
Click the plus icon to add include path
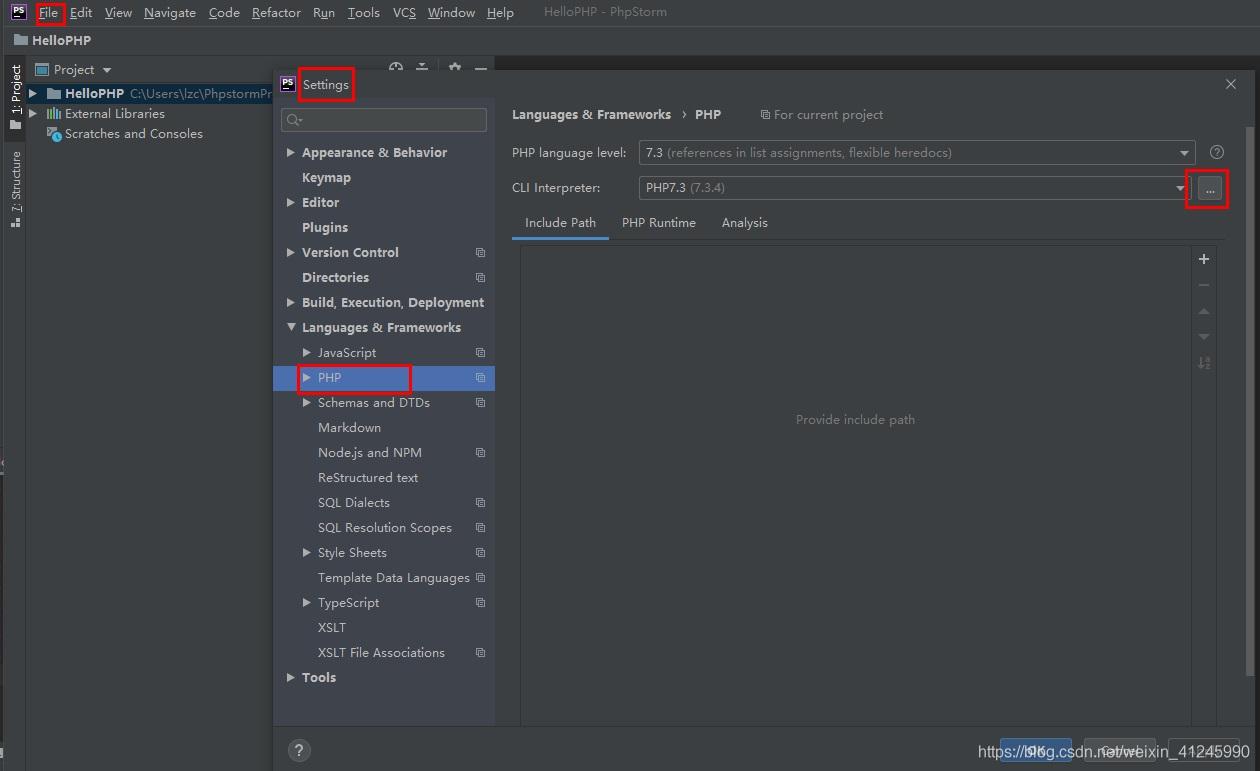tap(1204, 259)
